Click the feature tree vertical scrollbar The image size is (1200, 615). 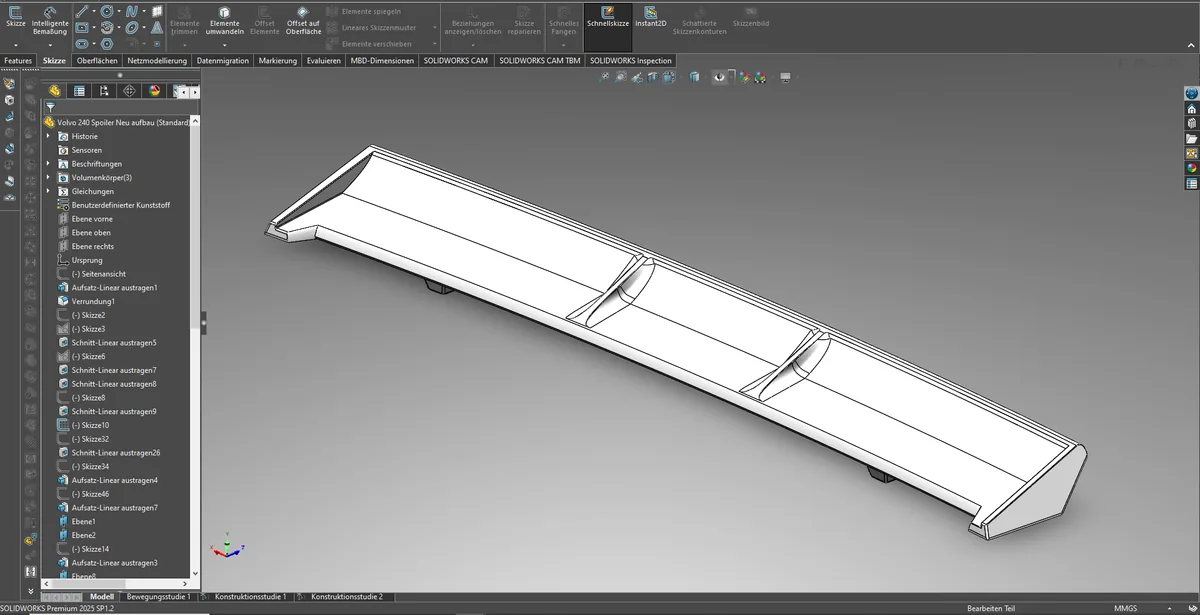pyautogui.click(x=196, y=345)
